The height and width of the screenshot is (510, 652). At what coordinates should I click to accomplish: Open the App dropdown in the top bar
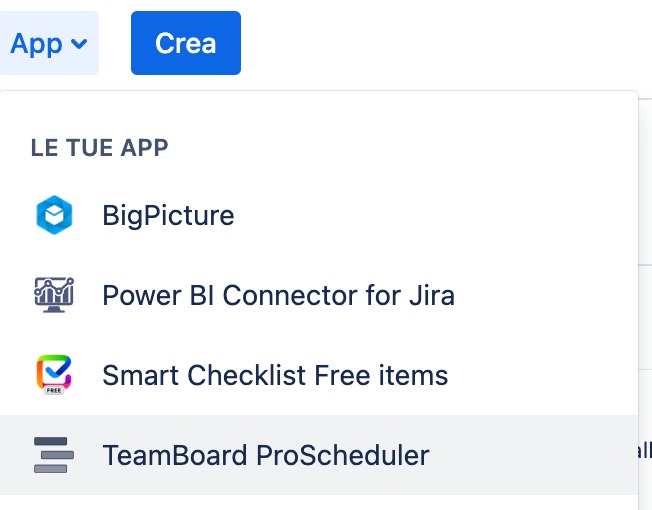click(49, 43)
